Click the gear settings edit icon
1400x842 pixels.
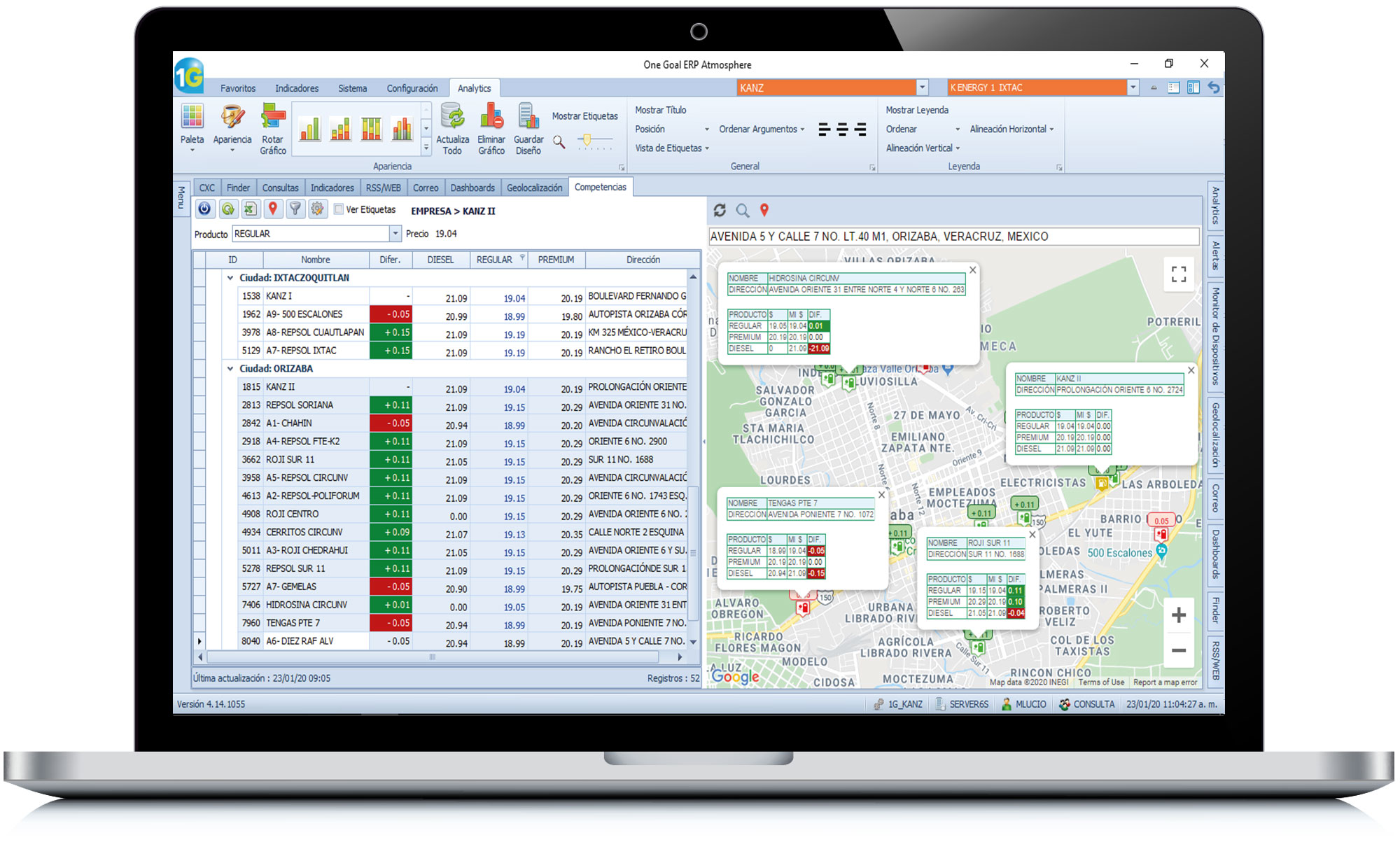pos(318,209)
